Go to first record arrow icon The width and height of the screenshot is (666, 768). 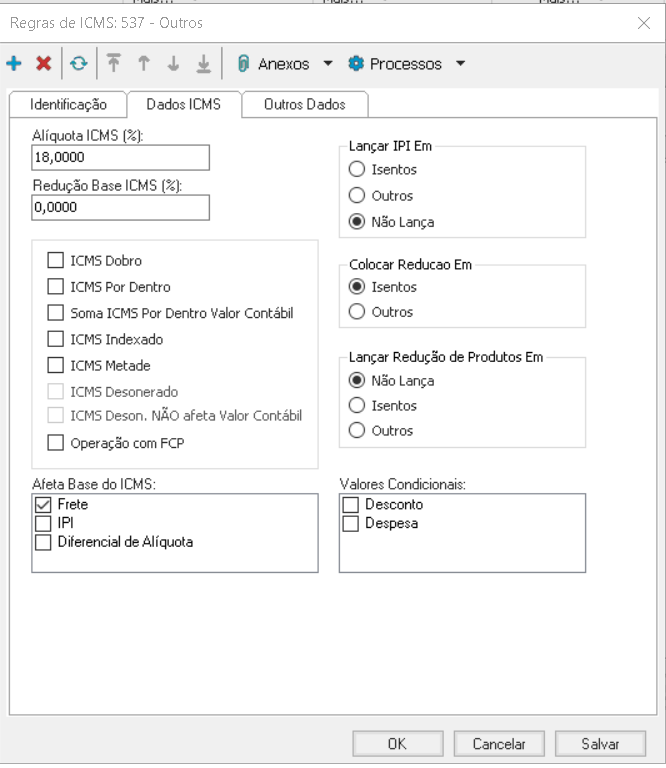[114, 64]
